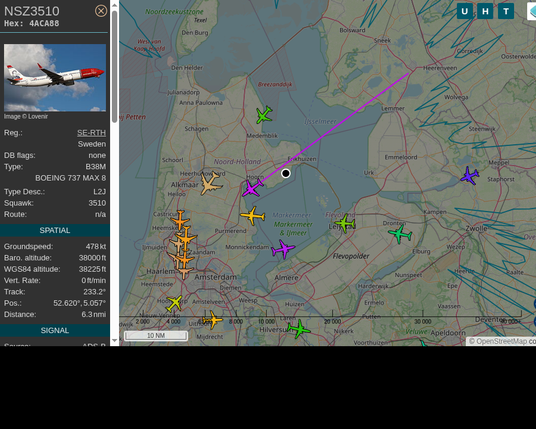Toggle the H map button
Viewport: 536px width, 429px height.
click(x=485, y=11)
